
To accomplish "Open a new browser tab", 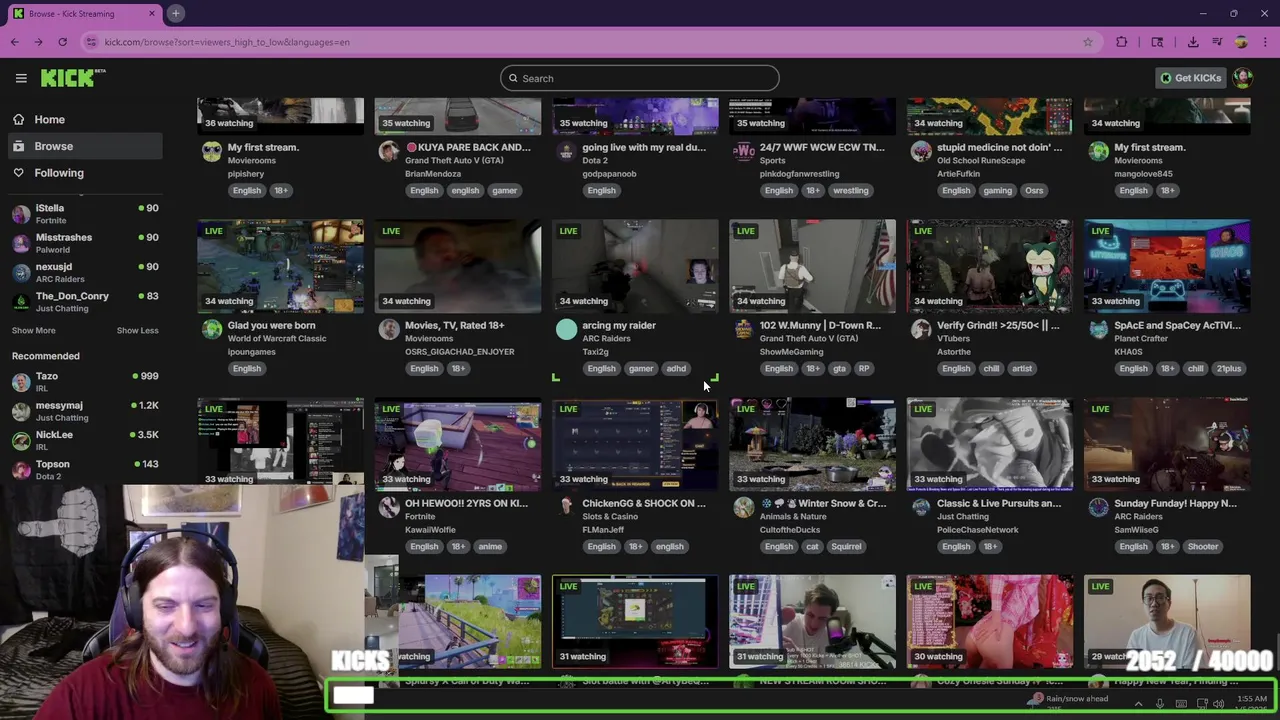I will [175, 13].
